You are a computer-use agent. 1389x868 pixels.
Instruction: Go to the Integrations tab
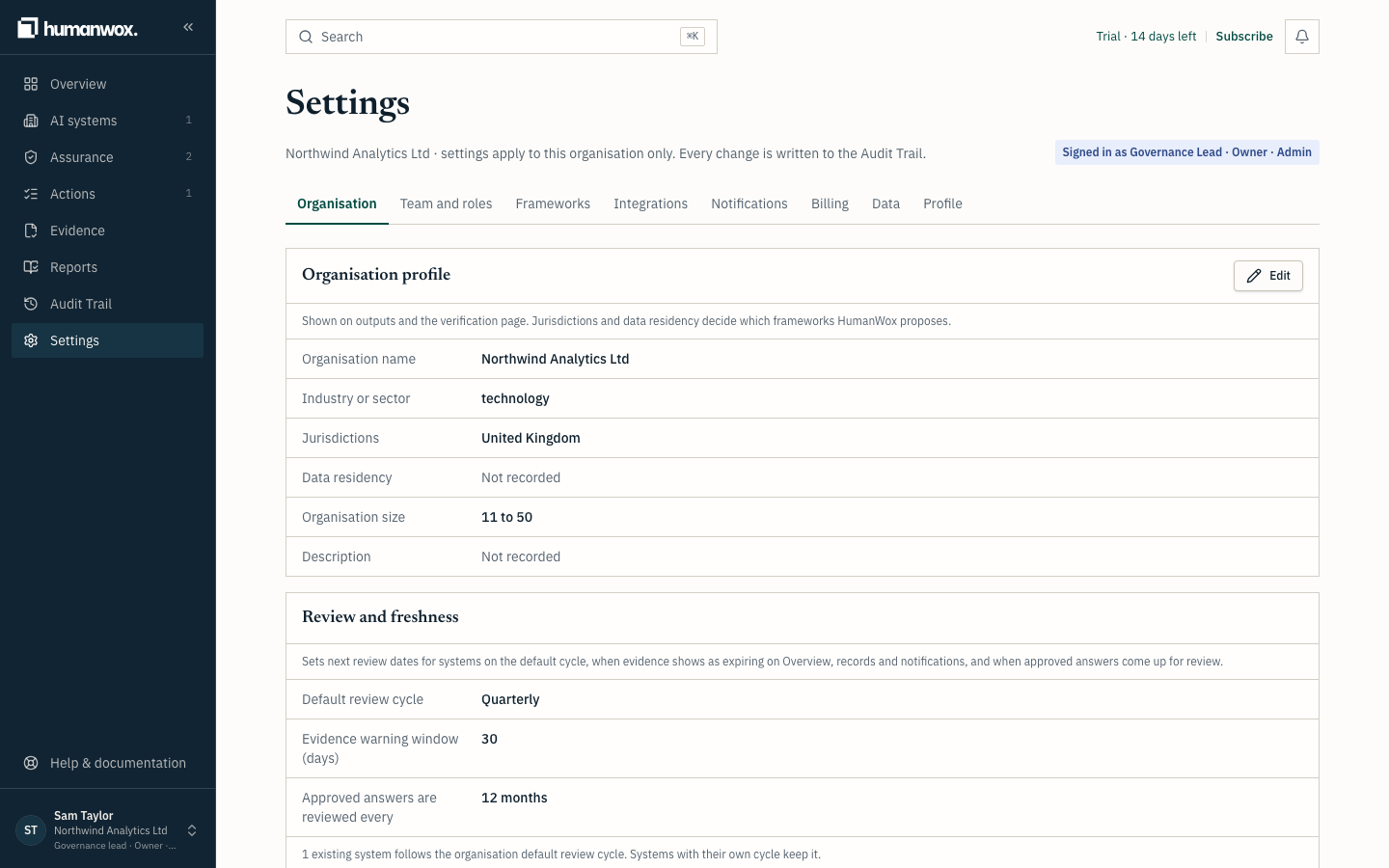[x=650, y=203]
